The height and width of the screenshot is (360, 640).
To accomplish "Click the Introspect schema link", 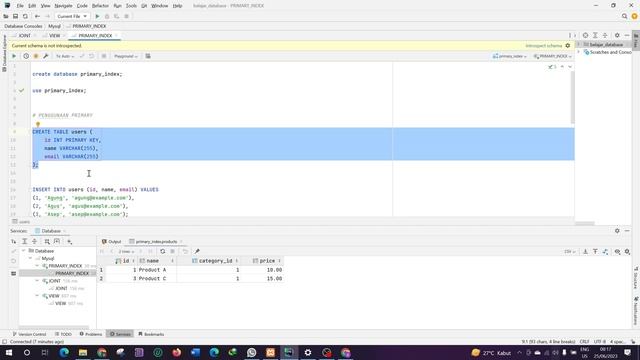I will coord(544,46).
